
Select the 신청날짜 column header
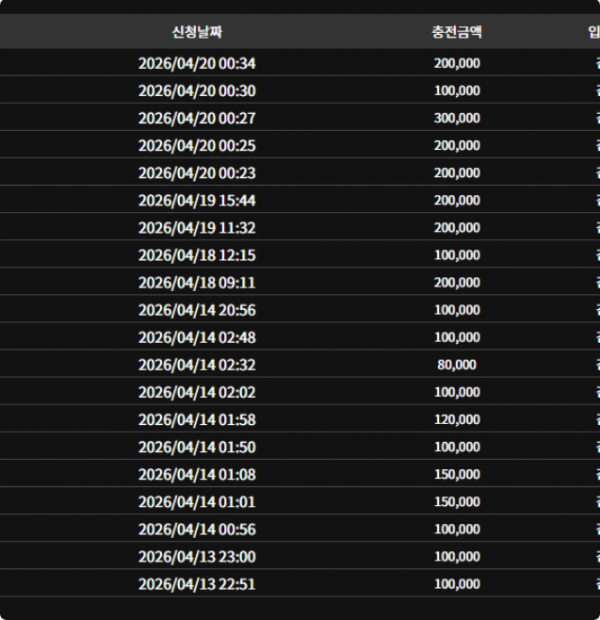pos(197,32)
